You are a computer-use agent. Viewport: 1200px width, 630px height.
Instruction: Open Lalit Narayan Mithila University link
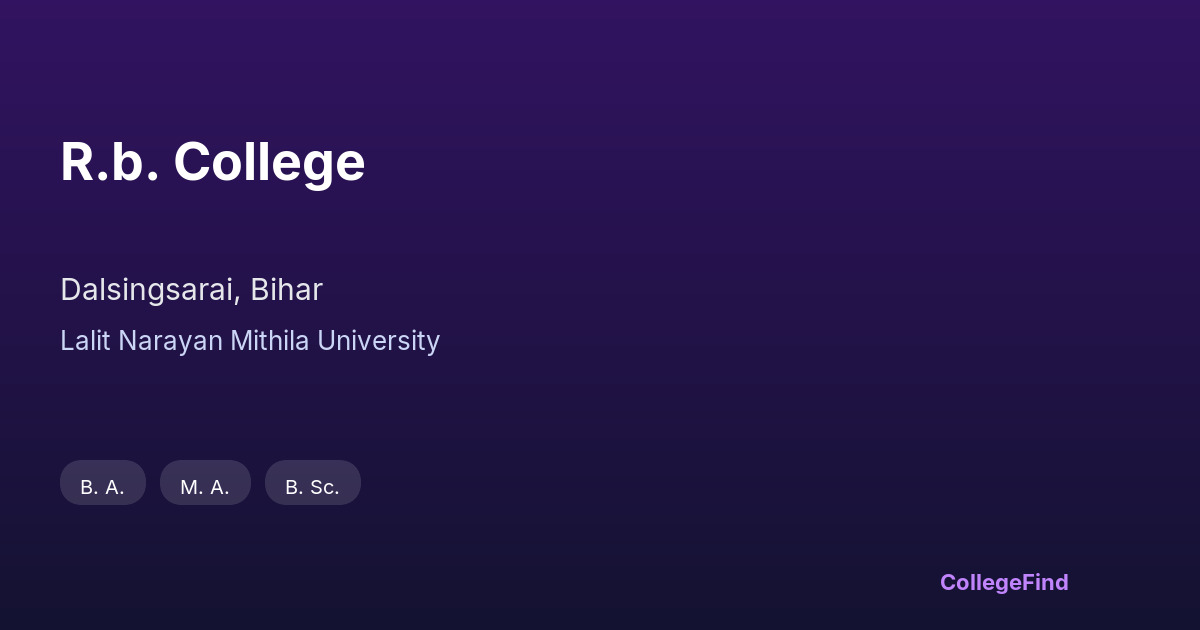click(x=250, y=341)
